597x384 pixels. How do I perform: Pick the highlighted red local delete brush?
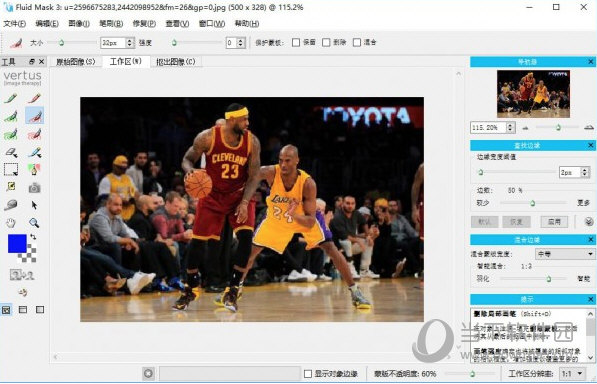pyautogui.click(x=34, y=116)
